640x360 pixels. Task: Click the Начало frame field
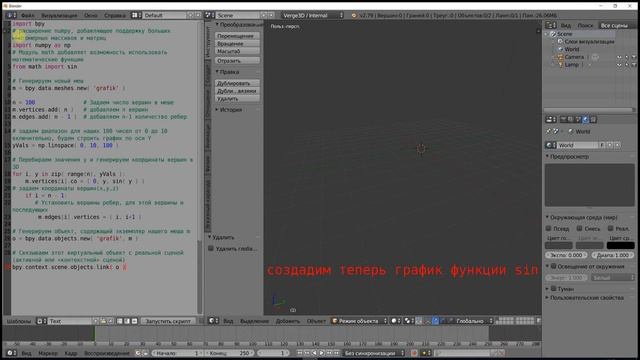tap(178, 353)
